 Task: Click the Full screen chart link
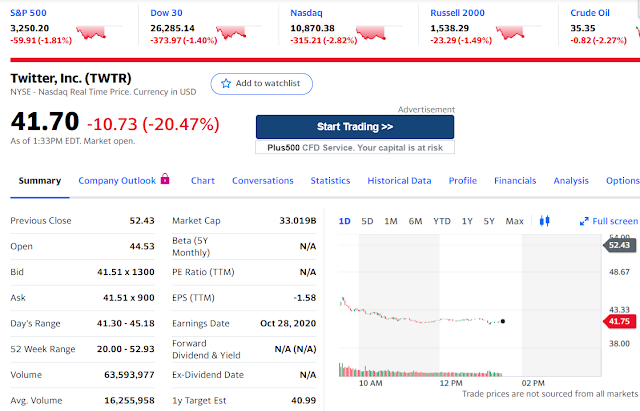pyautogui.click(x=615, y=221)
